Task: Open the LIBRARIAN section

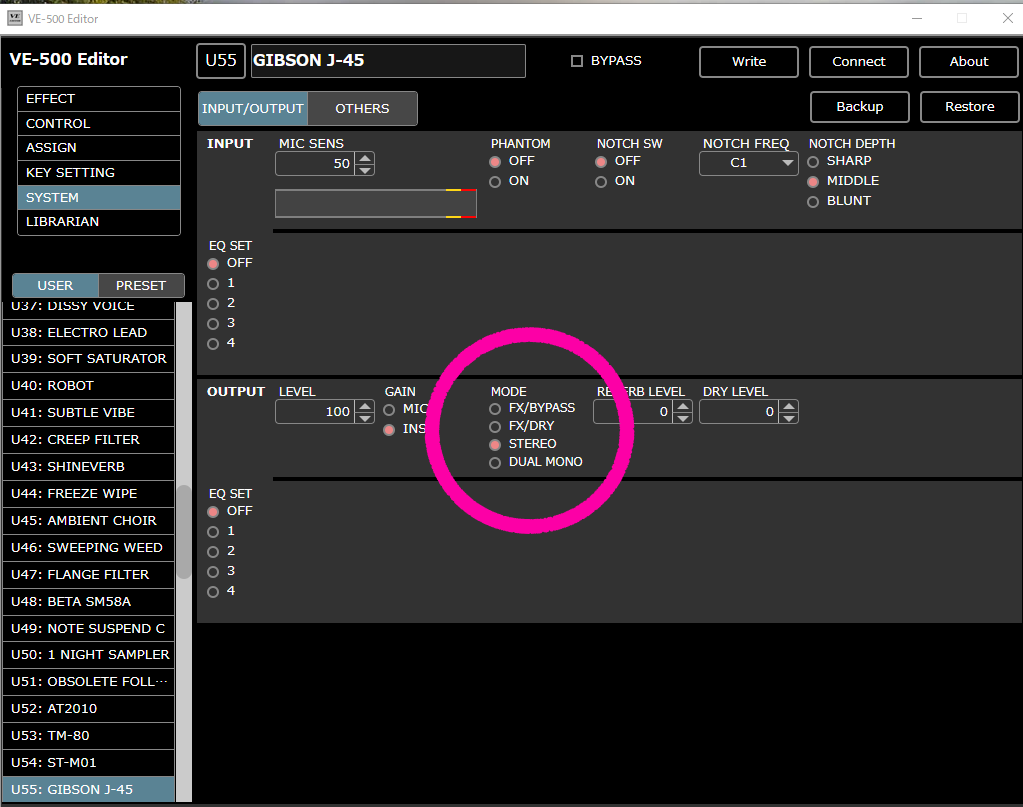Action: pos(99,222)
